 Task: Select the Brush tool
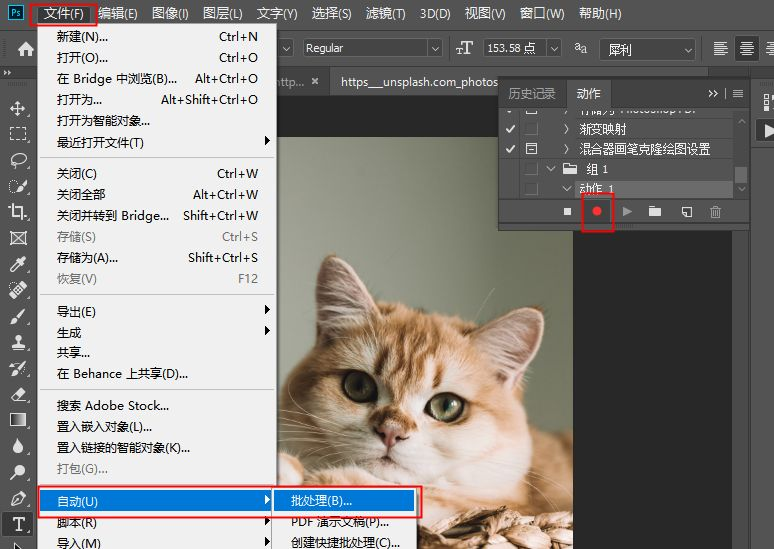pos(18,316)
